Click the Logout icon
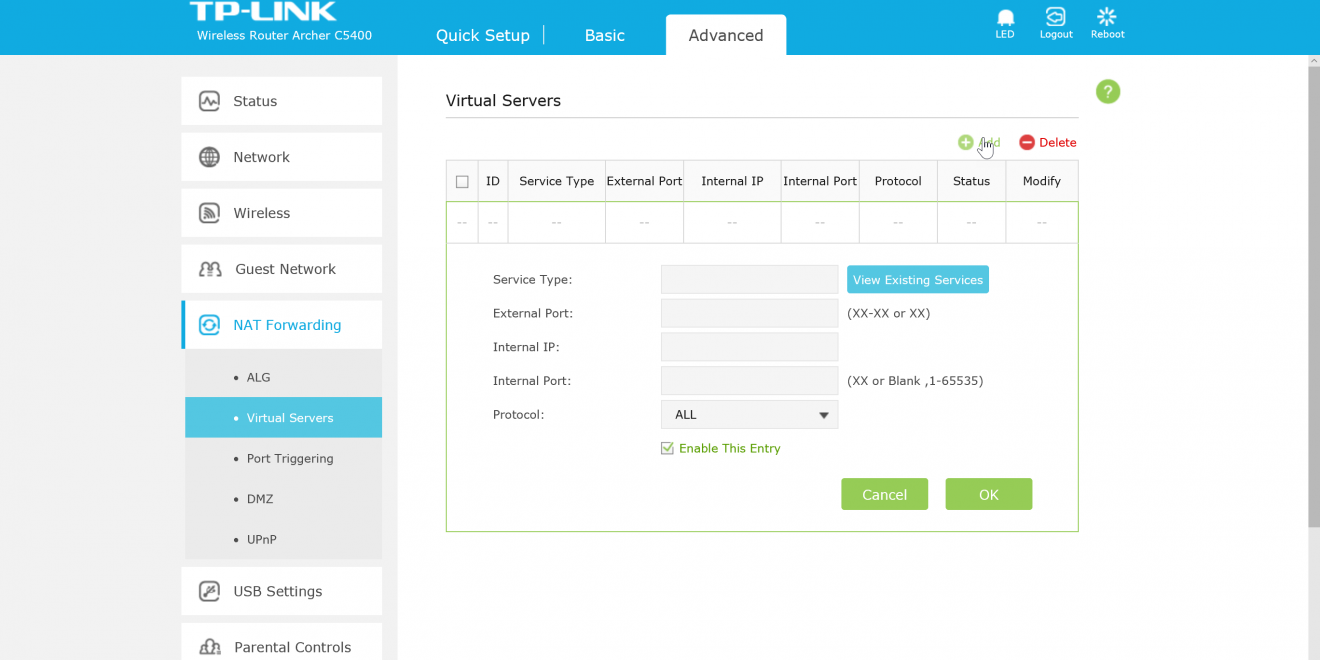Screen dimensions: 1320x660 1055,17
